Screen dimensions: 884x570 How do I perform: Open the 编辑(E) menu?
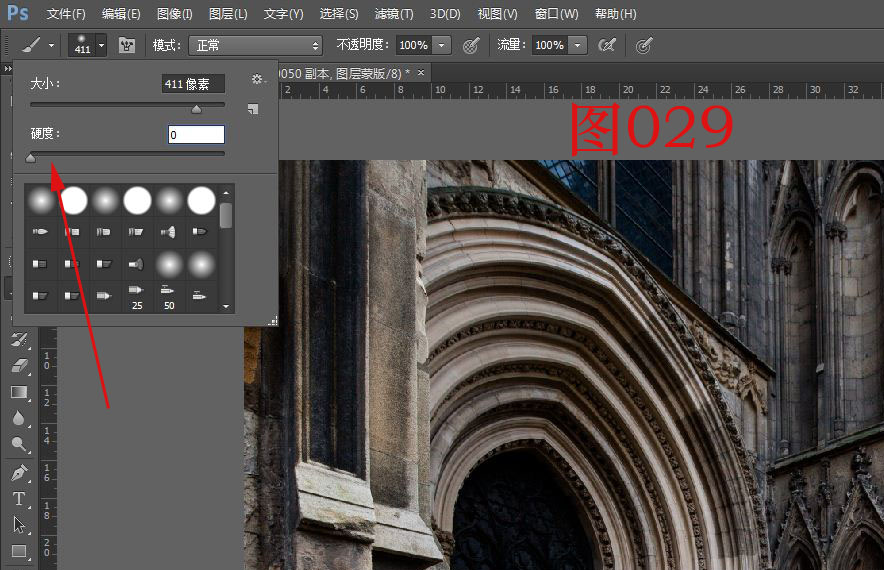point(121,14)
